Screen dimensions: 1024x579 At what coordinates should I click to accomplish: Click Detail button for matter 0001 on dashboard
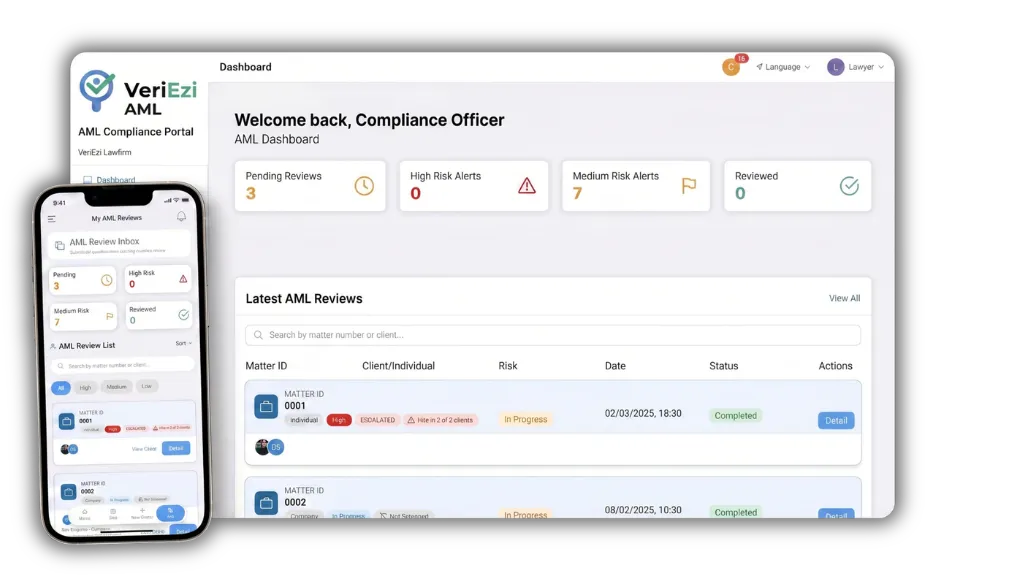coord(836,420)
